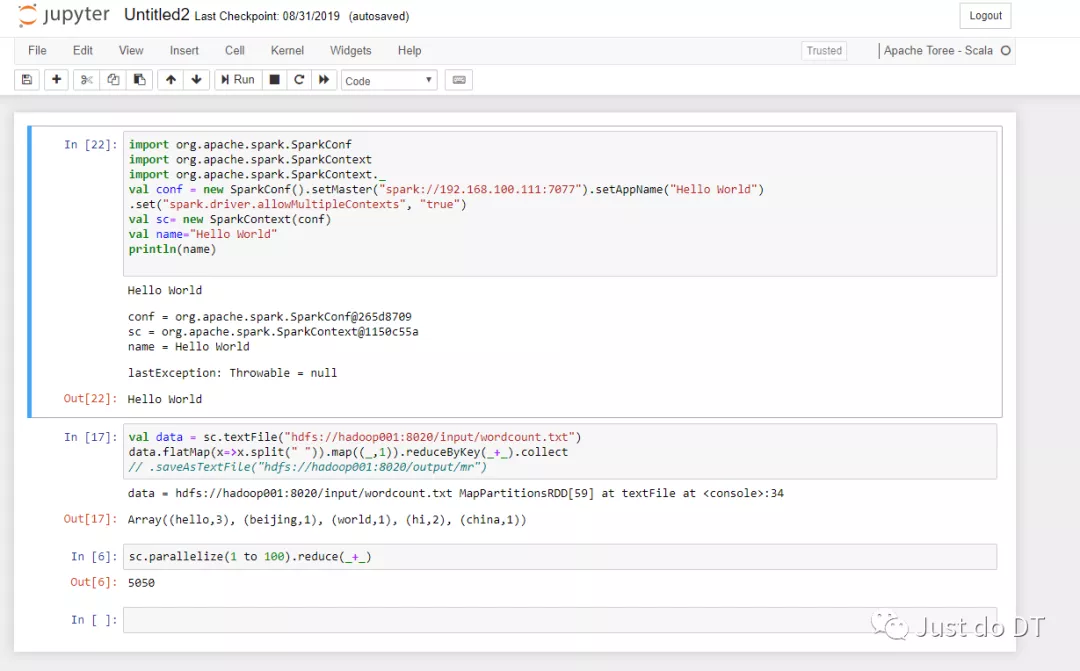Restart kernel and run all cells icon
Image resolution: width=1080 pixels, height=671 pixels.
(x=324, y=80)
